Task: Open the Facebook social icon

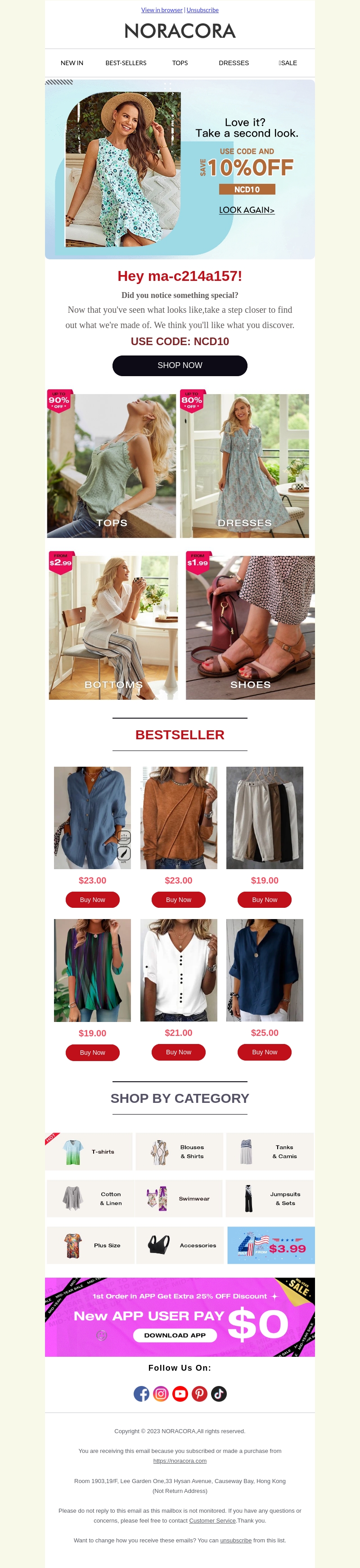Action: 141,1393
